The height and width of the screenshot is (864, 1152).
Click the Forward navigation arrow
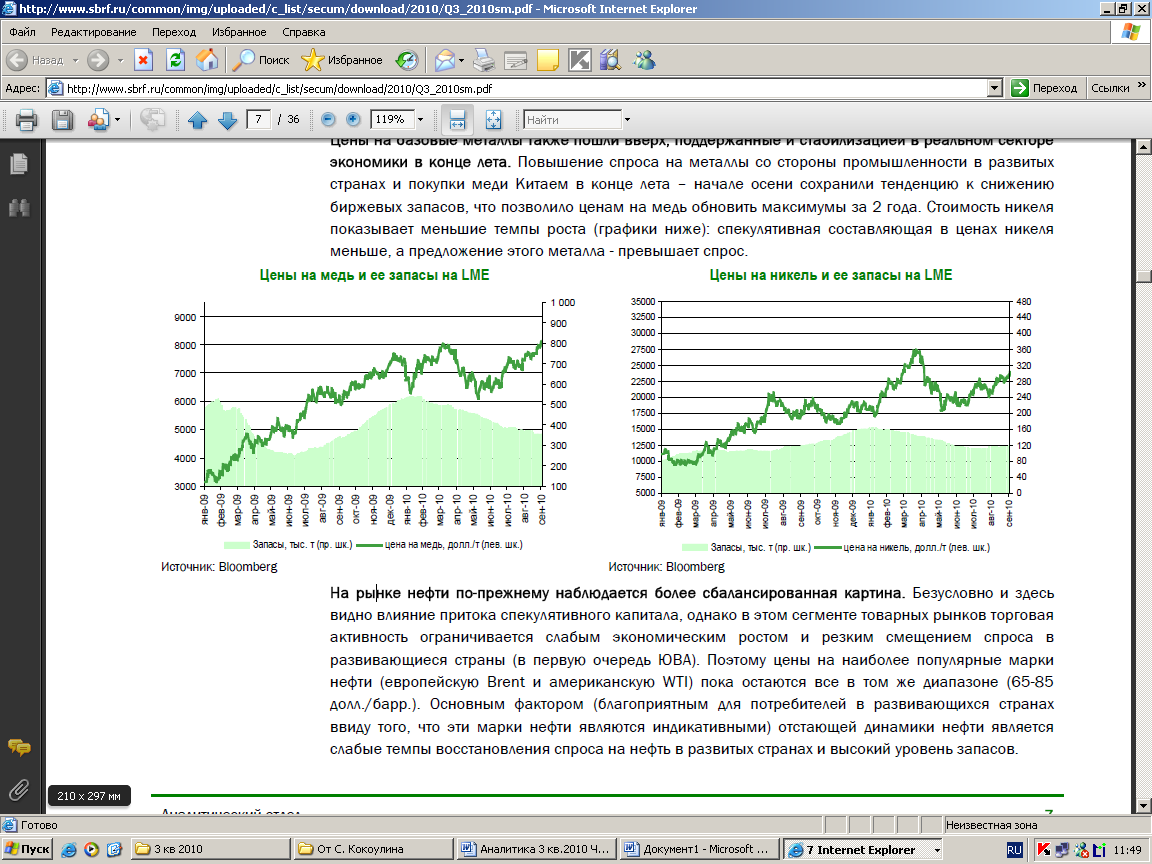click(x=98, y=60)
